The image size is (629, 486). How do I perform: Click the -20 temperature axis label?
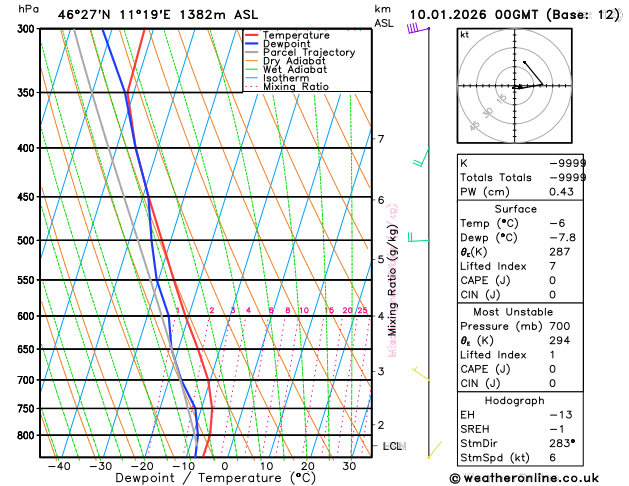coord(142,466)
